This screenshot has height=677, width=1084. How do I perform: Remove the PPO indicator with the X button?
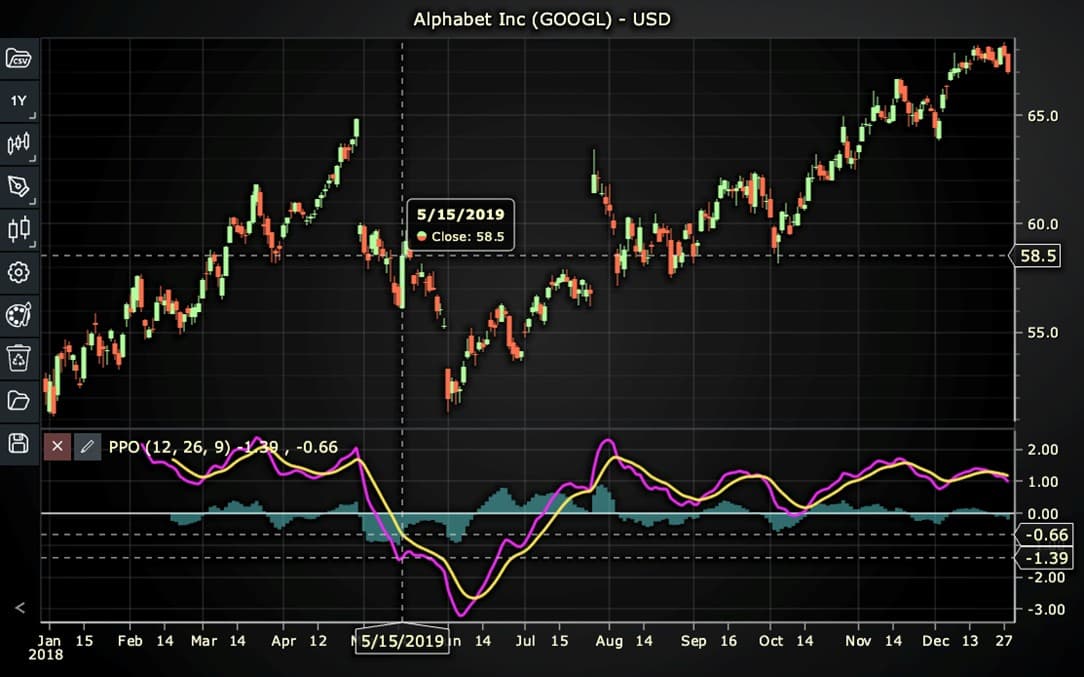click(x=57, y=447)
